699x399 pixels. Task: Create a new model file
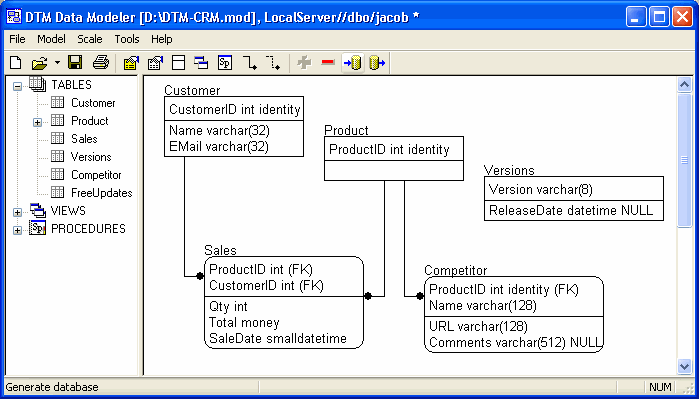16,63
